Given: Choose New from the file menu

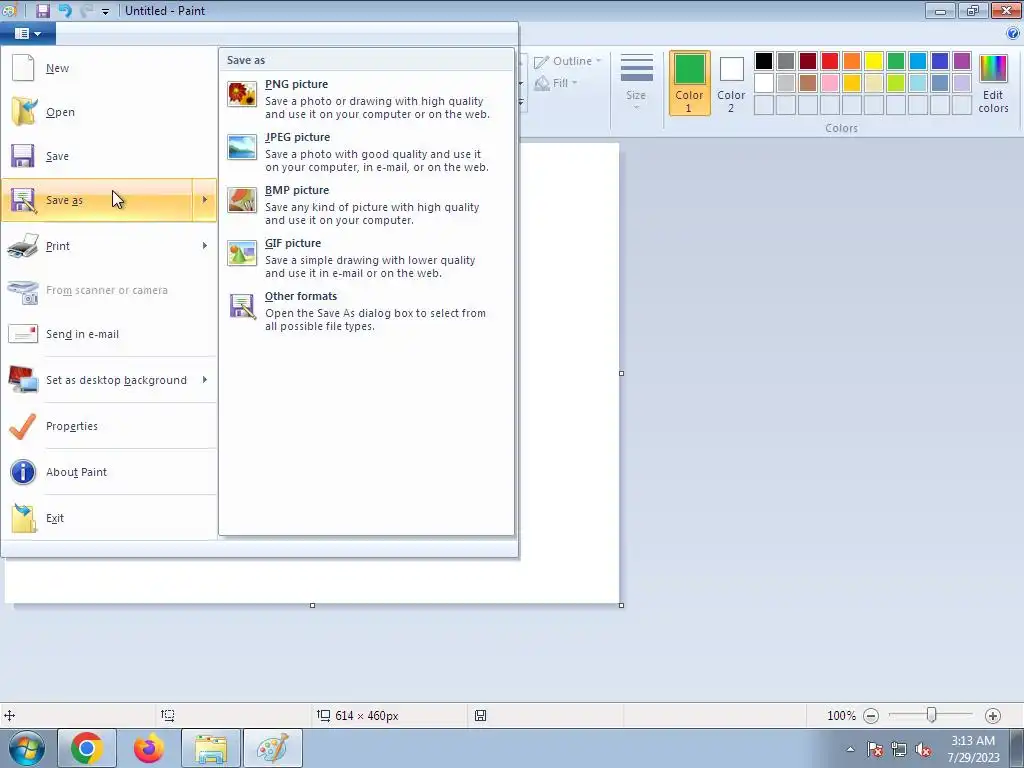Looking at the screenshot, I should tap(109, 68).
